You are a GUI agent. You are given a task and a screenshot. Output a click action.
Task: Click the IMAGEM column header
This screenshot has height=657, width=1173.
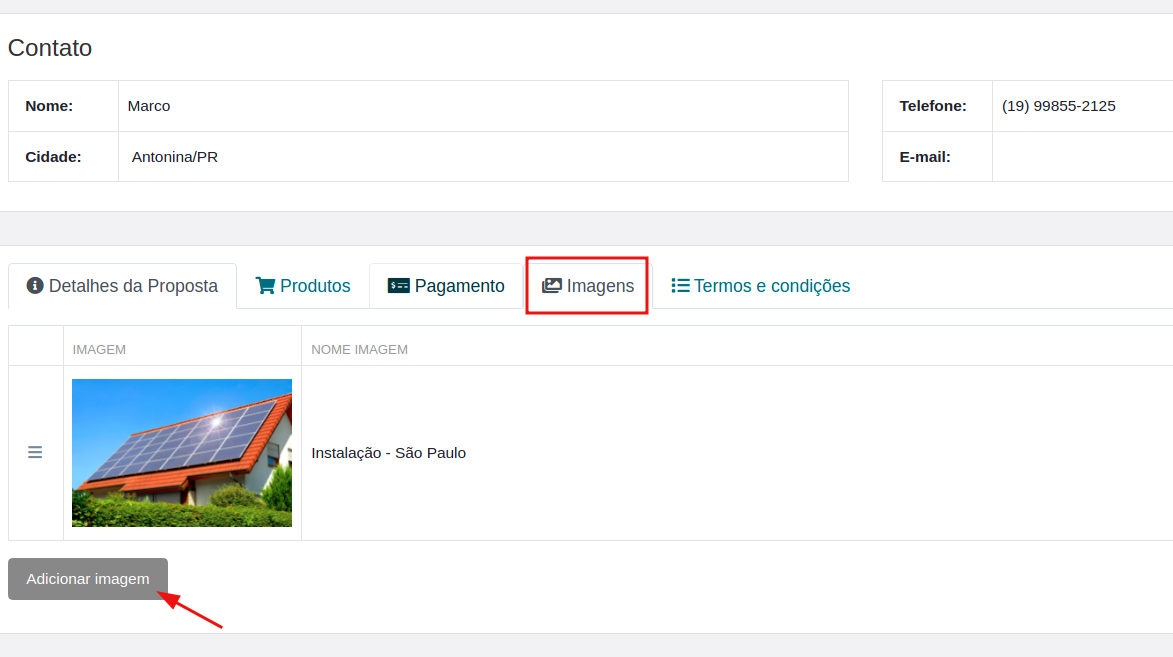coord(99,349)
